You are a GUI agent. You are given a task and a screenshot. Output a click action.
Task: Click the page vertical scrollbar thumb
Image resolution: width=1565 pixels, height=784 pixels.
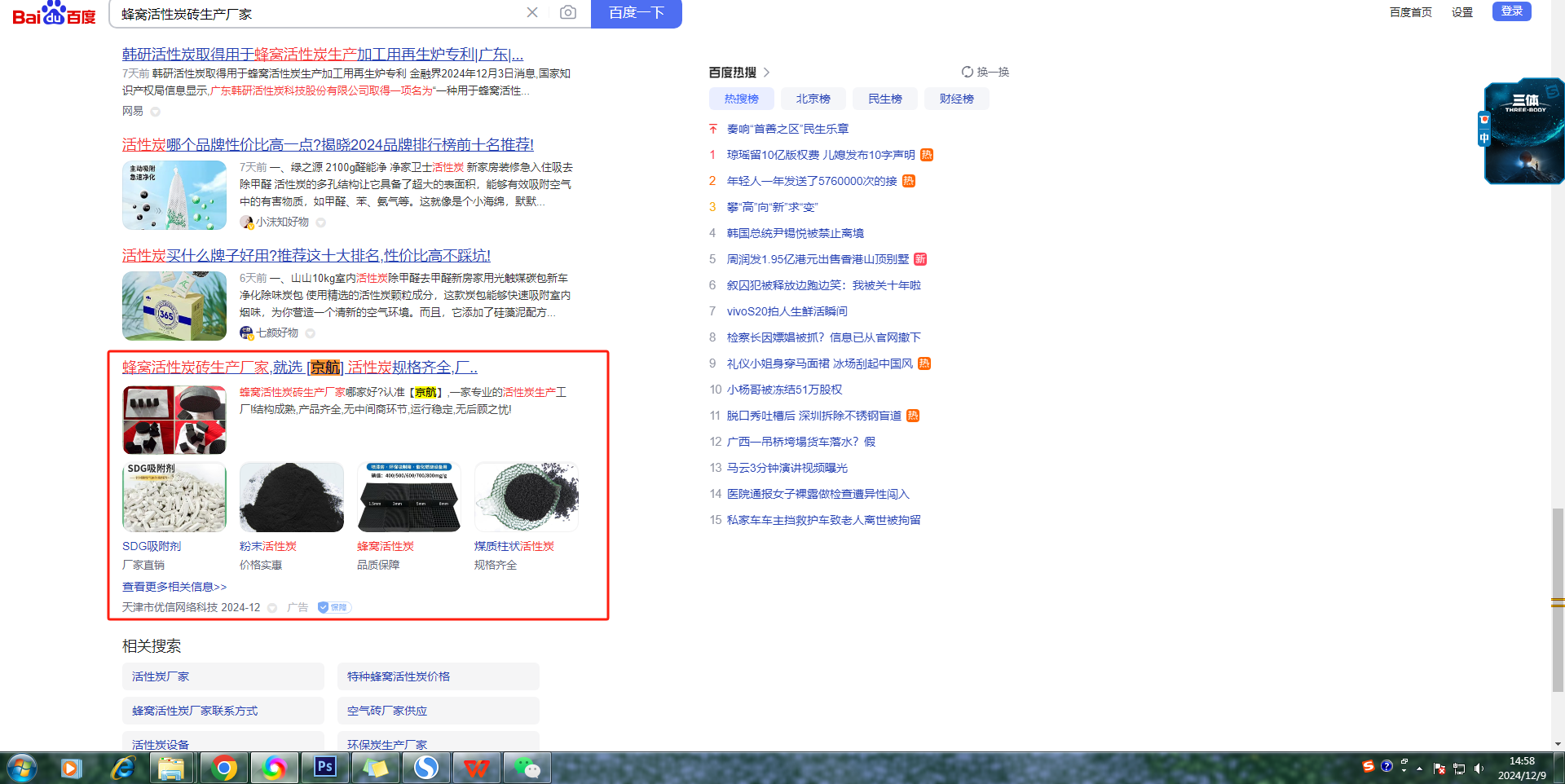[1558, 599]
